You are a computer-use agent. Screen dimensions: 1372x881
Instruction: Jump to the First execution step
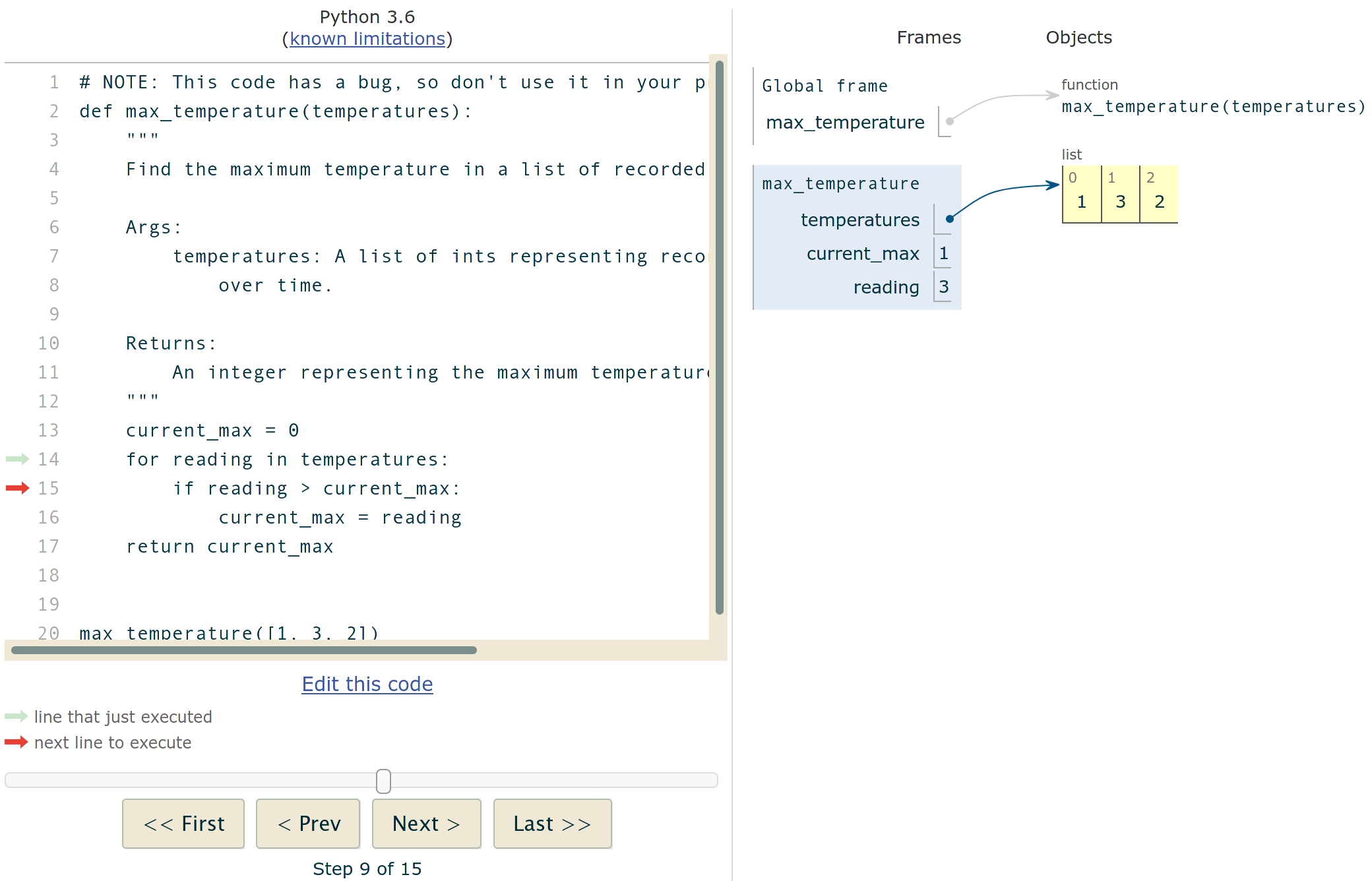pyautogui.click(x=183, y=824)
